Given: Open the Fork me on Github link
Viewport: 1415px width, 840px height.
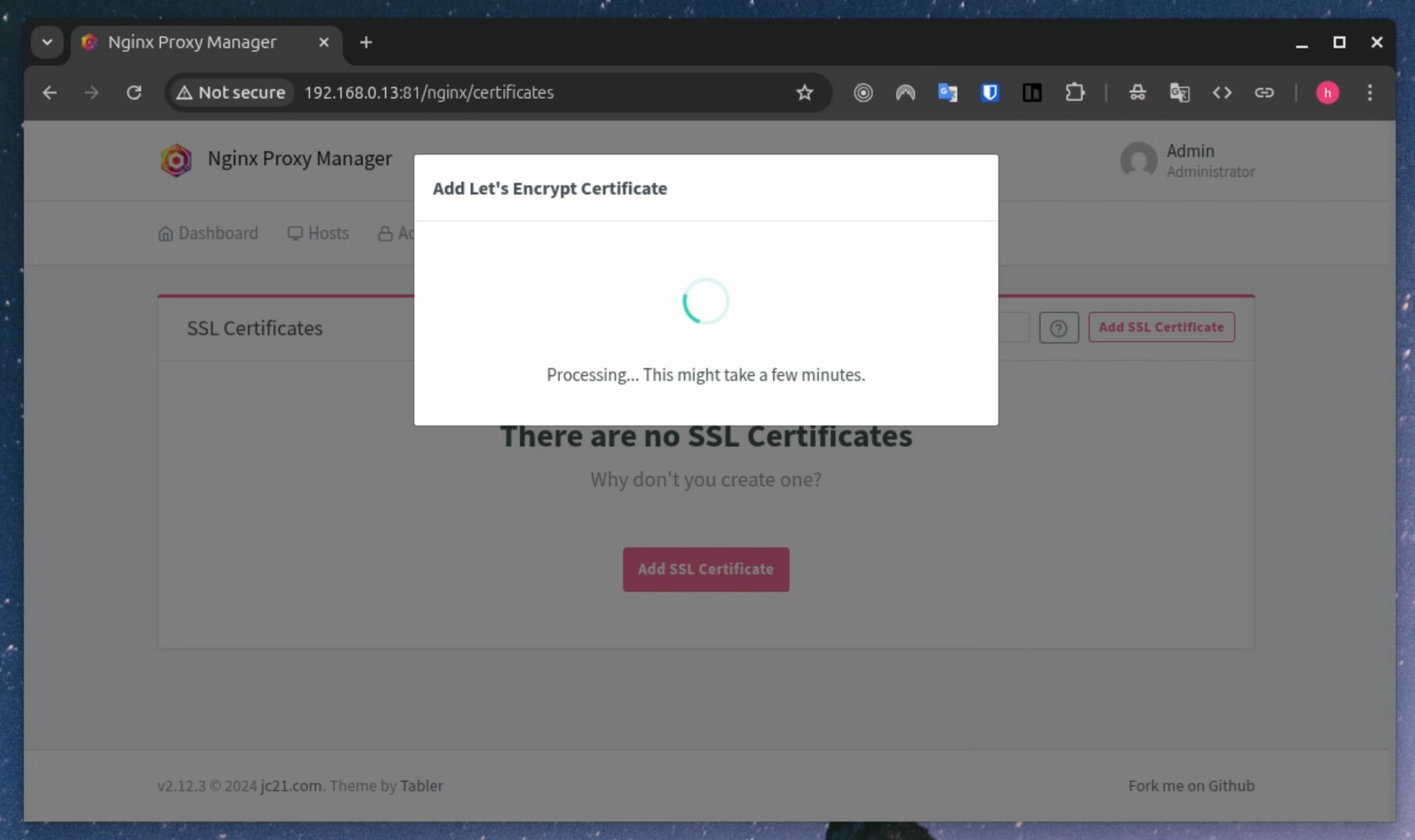Looking at the screenshot, I should click(x=1191, y=785).
